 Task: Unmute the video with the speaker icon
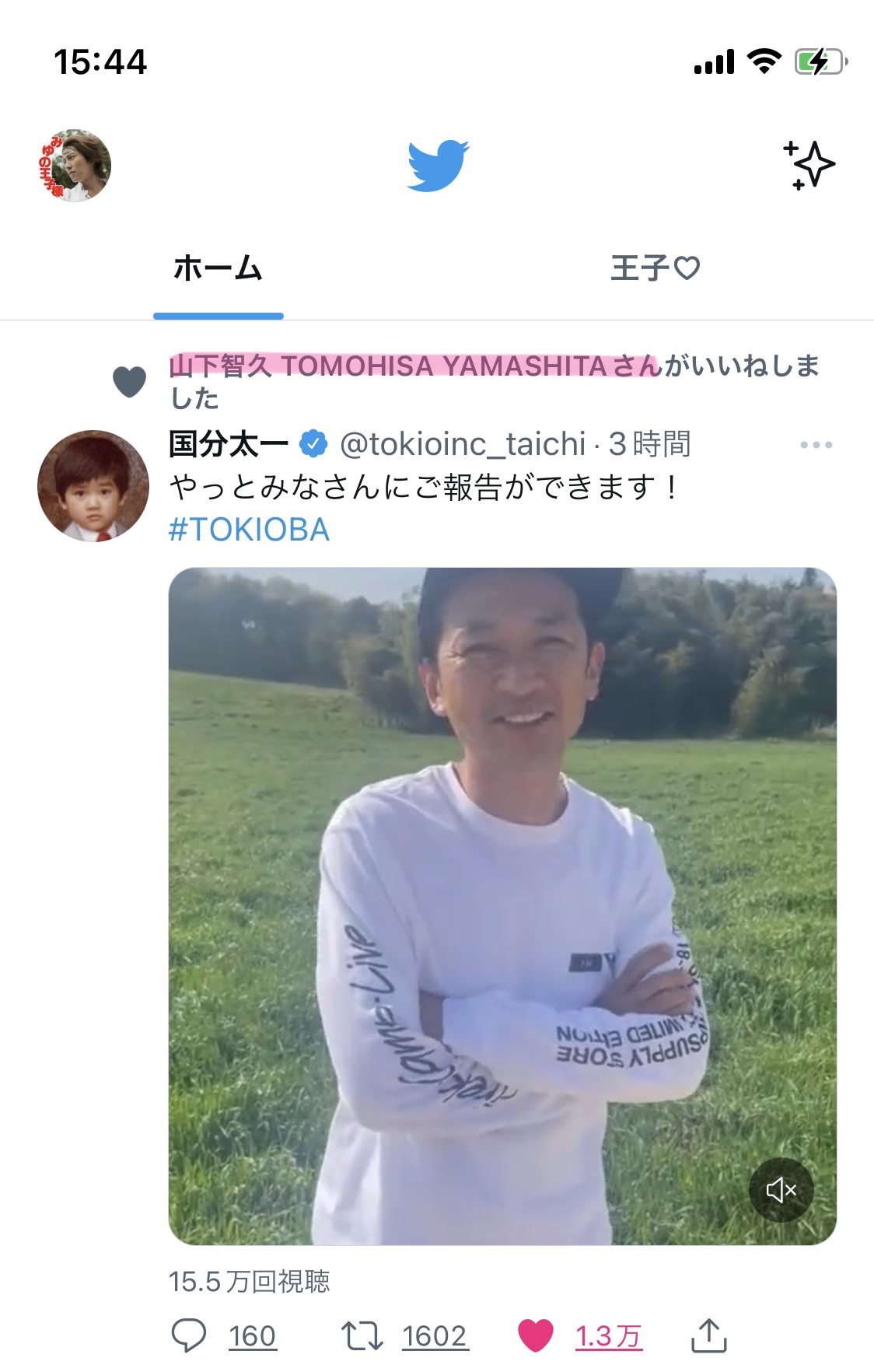[781, 1189]
